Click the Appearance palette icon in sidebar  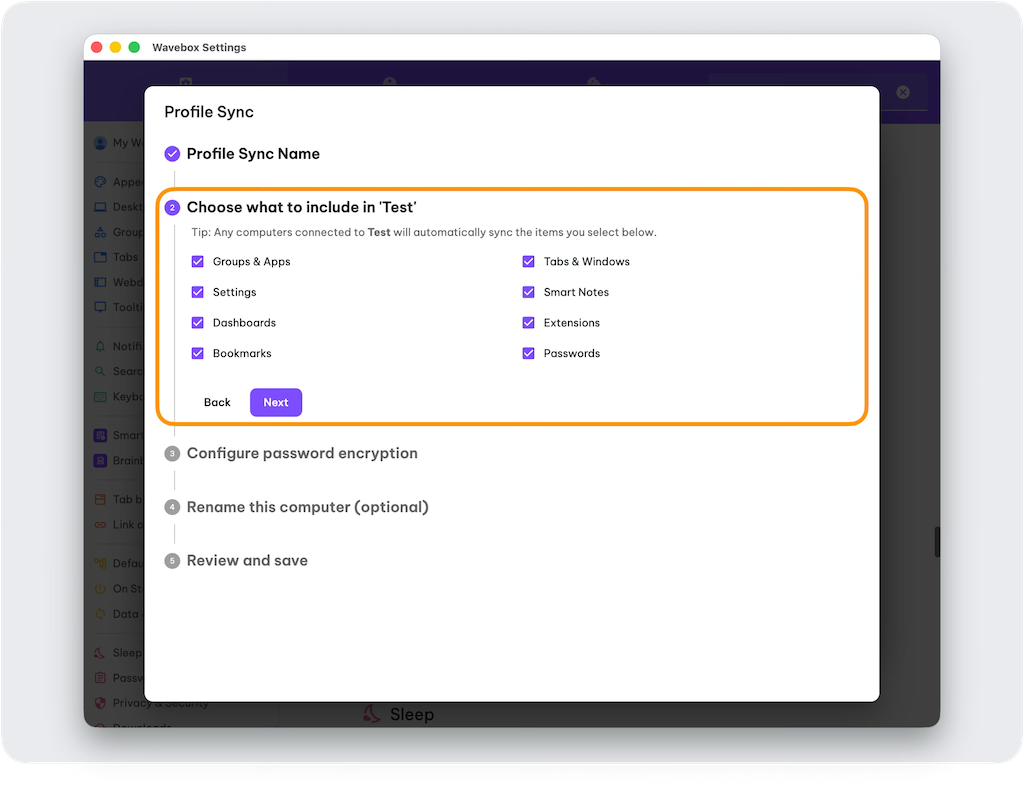(100, 182)
